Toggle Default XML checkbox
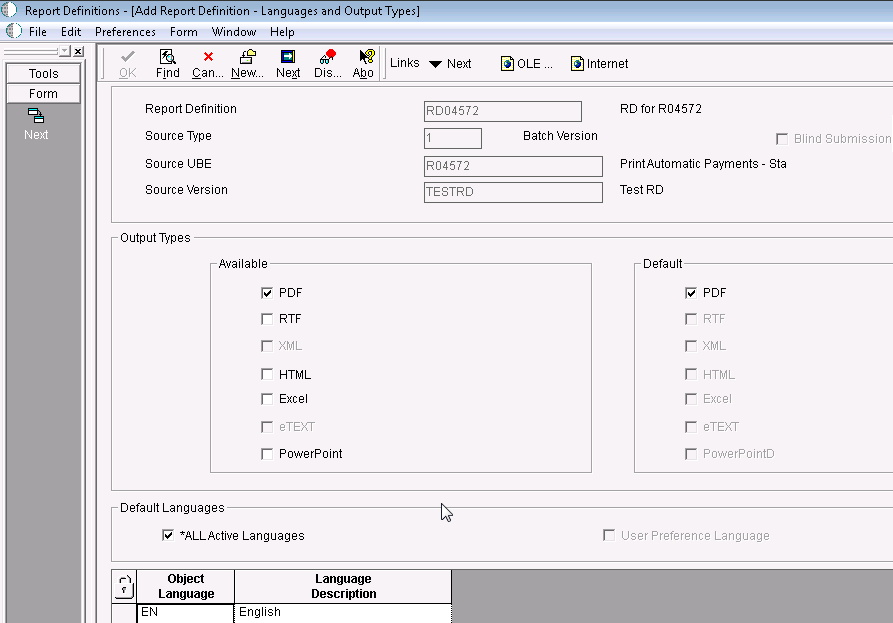 tap(691, 346)
